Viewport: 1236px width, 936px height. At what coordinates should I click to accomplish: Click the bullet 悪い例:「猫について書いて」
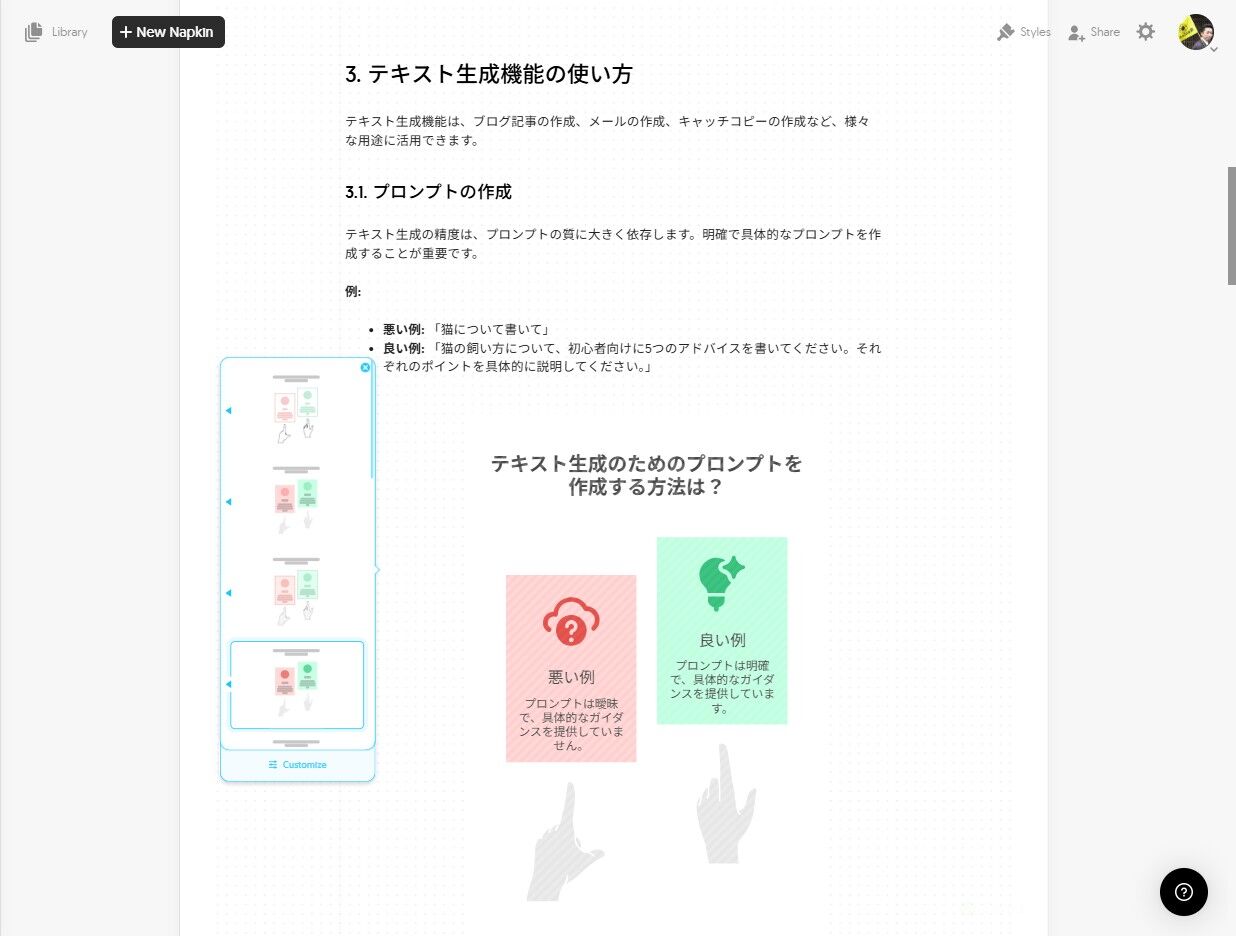[466, 330]
